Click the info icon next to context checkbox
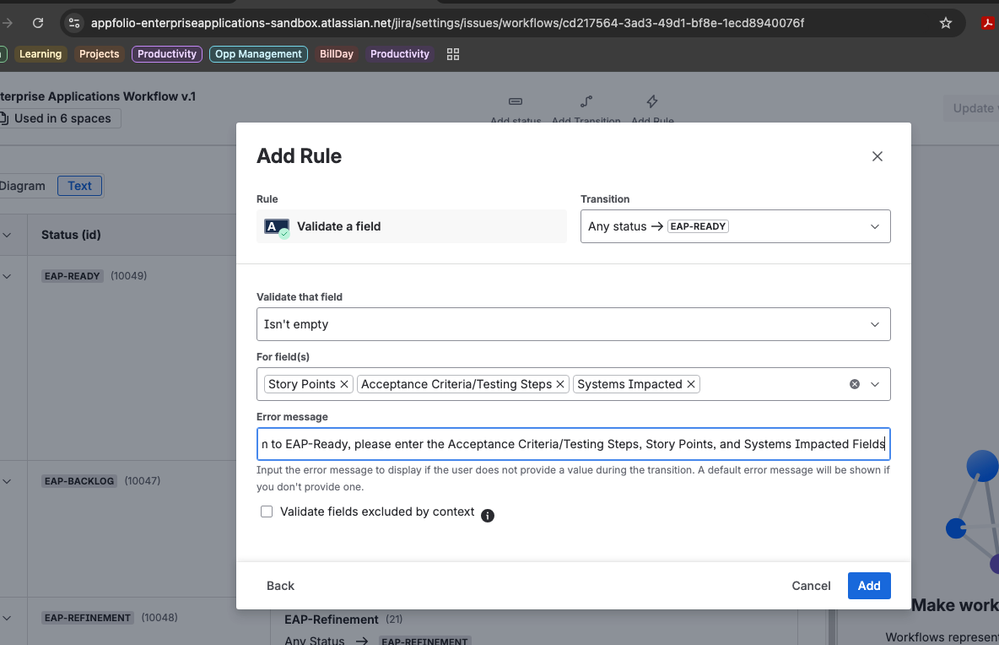999x645 pixels. [487, 516]
